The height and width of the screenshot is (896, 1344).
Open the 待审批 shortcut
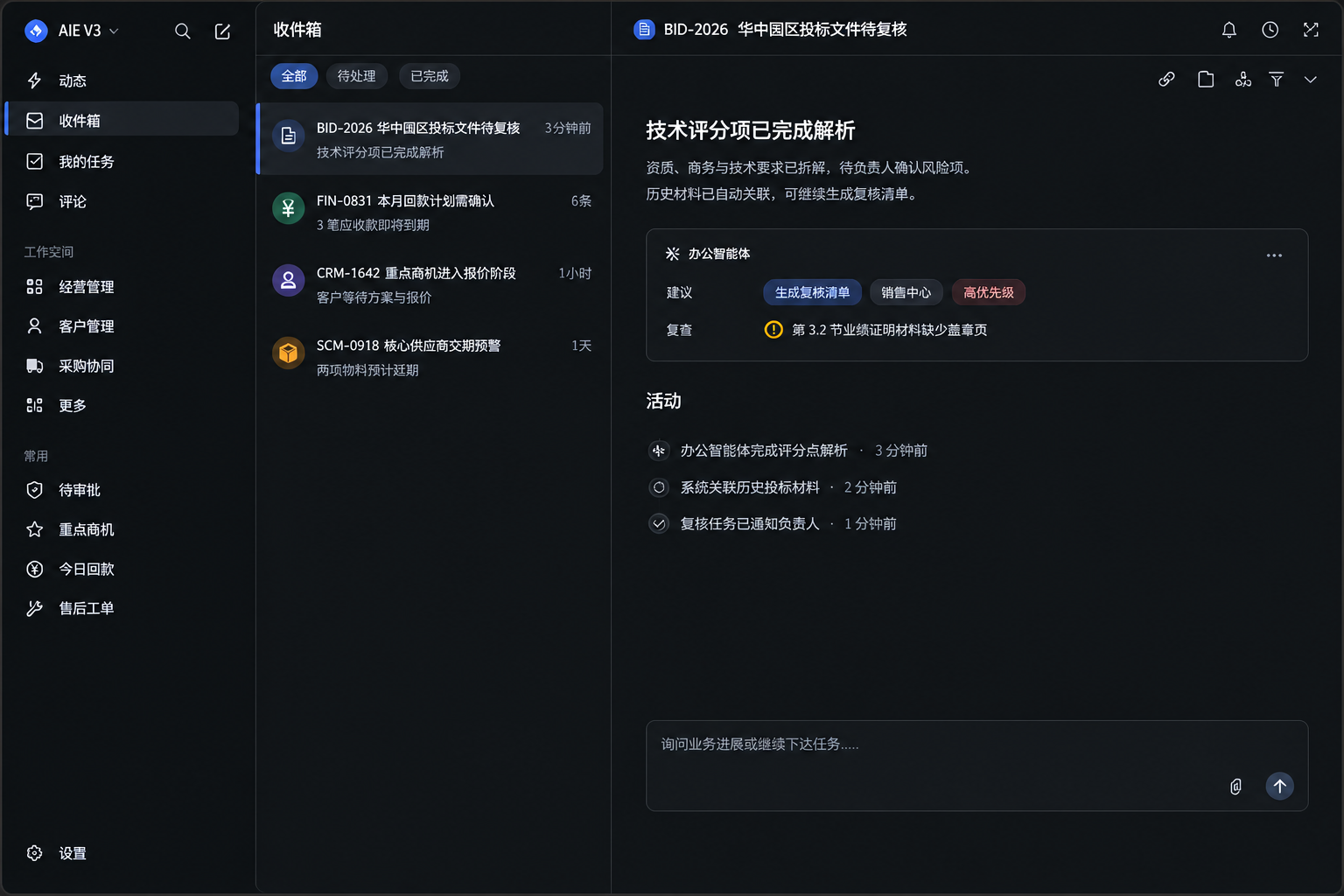point(122,490)
